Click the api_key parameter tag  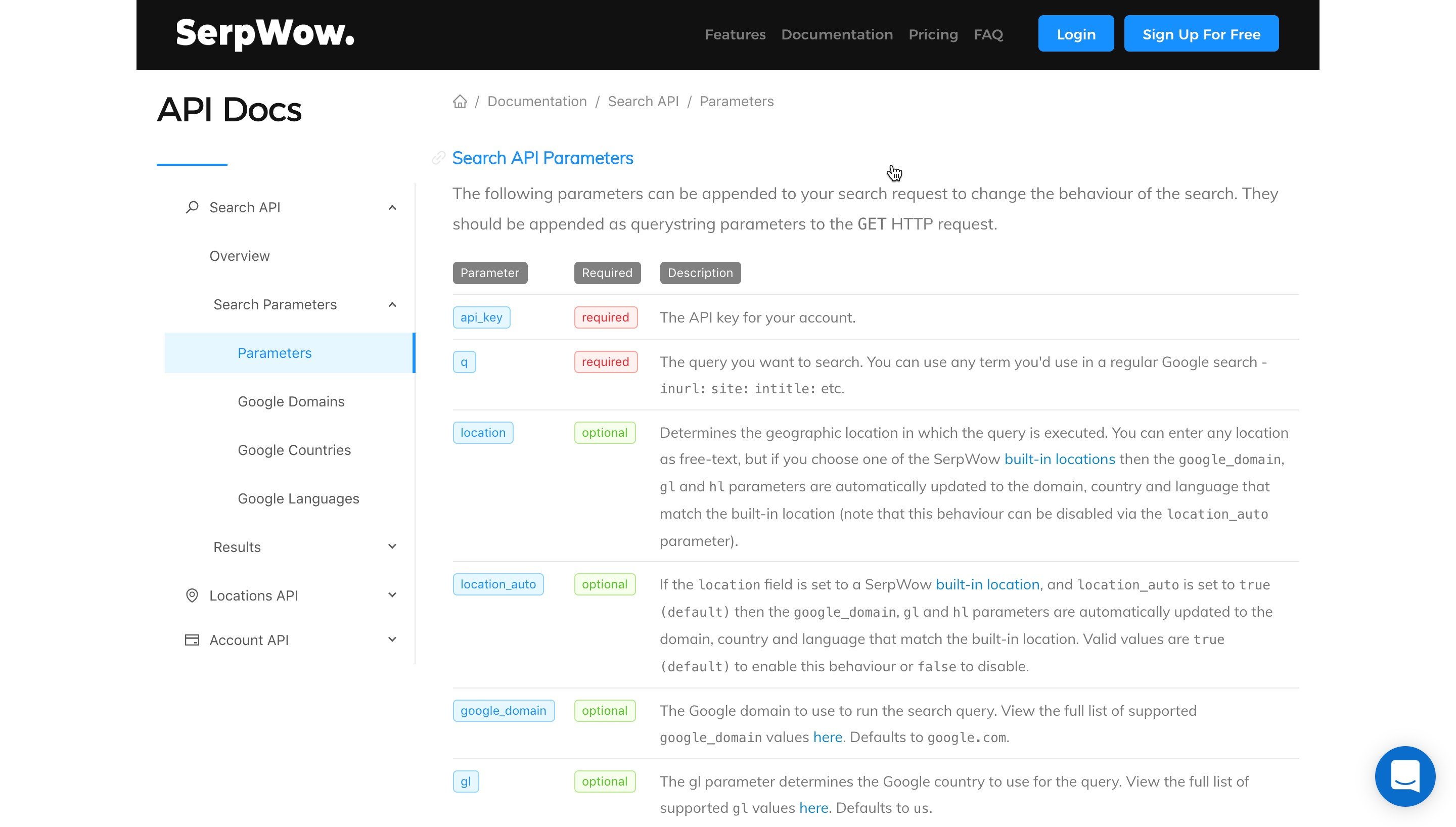tap(482, 317)
